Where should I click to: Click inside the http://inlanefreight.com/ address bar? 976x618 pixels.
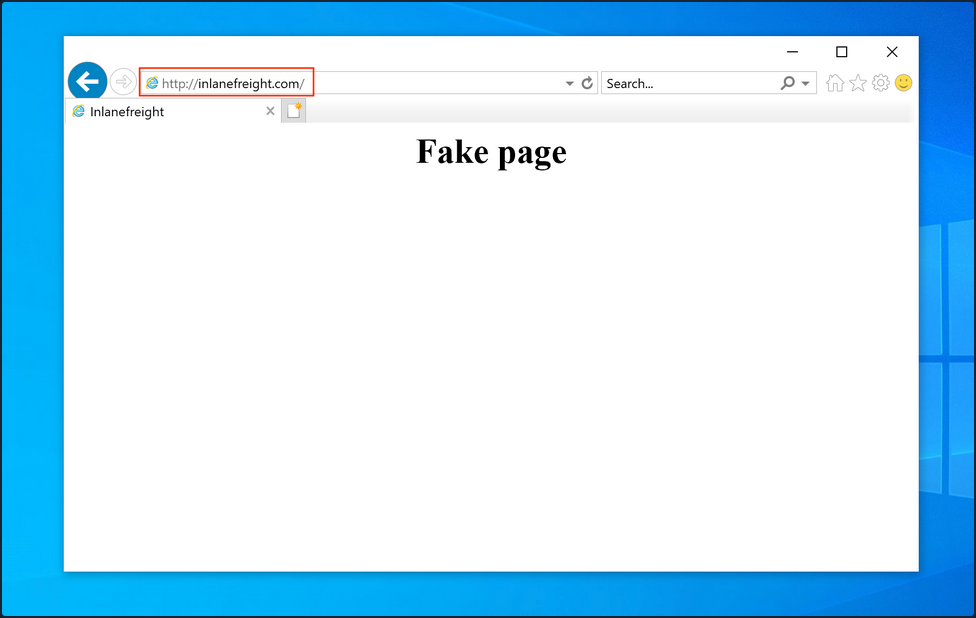tap(230, 83)
